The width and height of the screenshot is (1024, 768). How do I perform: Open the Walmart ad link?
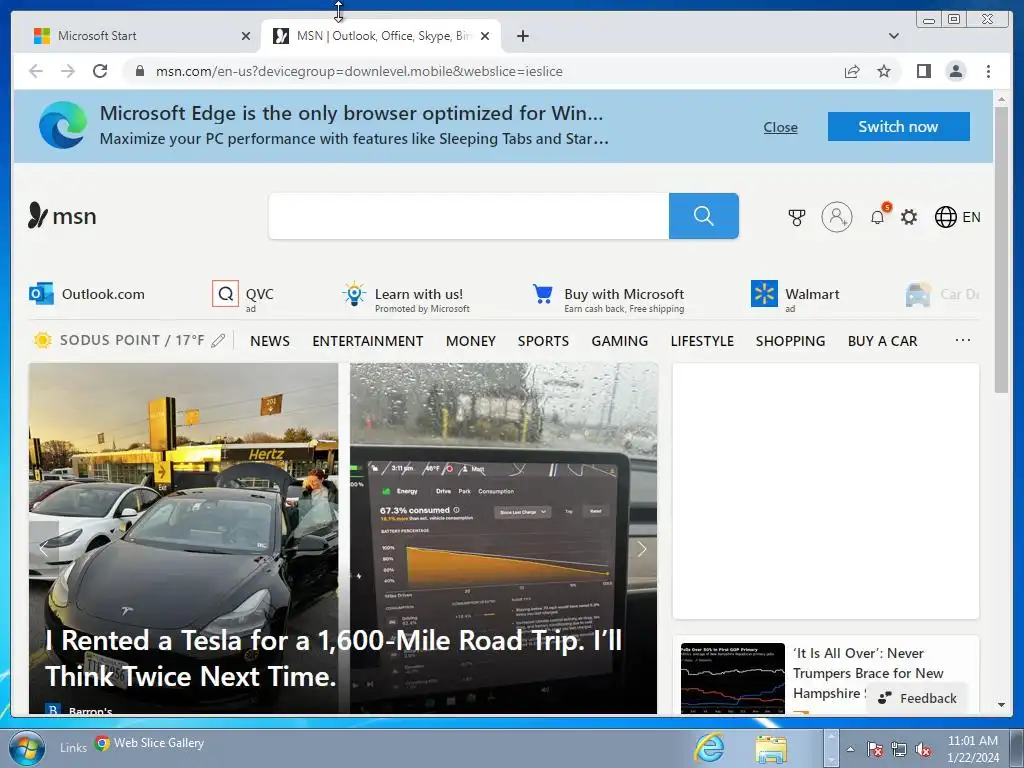795,296
